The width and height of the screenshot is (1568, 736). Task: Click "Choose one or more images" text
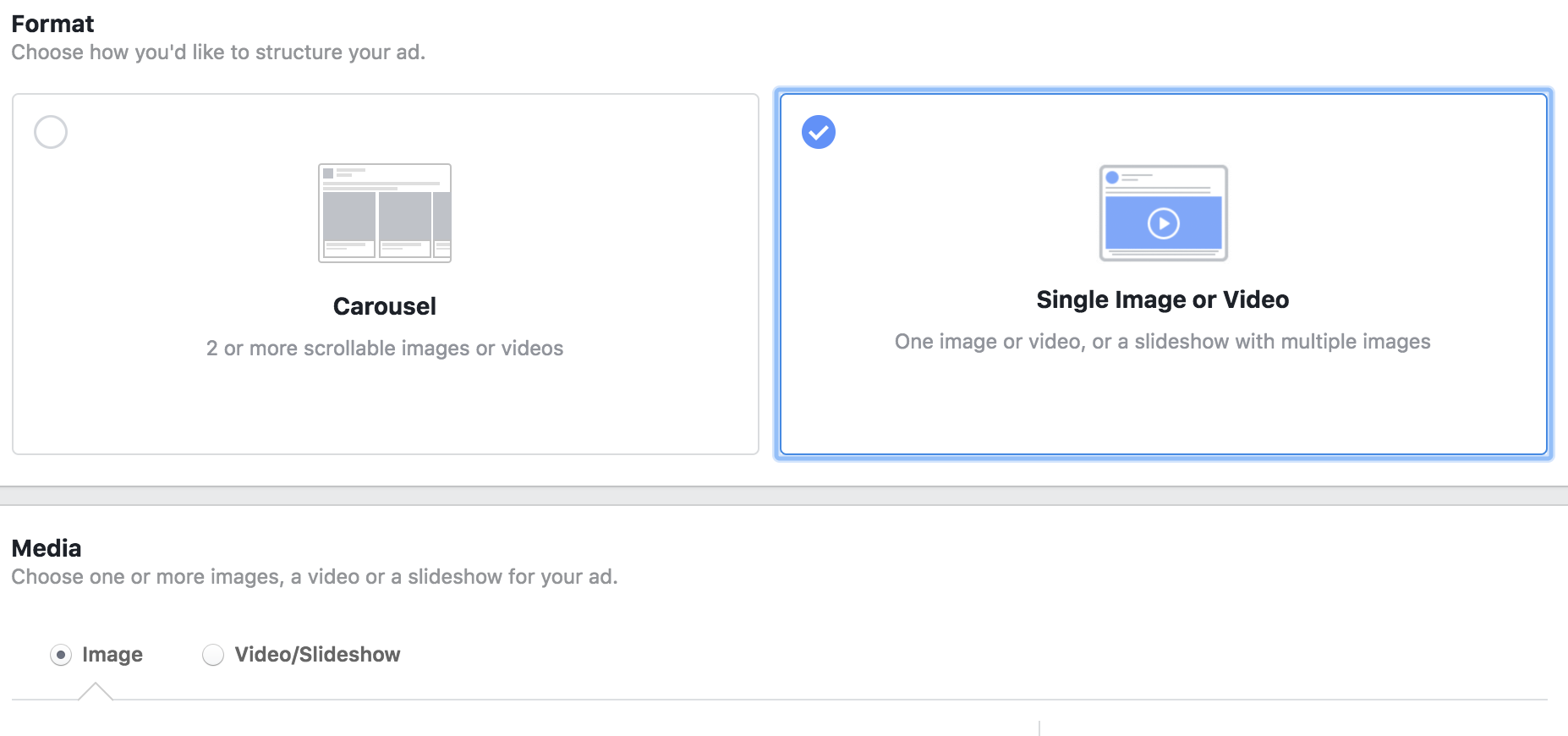tap(315, 577)
